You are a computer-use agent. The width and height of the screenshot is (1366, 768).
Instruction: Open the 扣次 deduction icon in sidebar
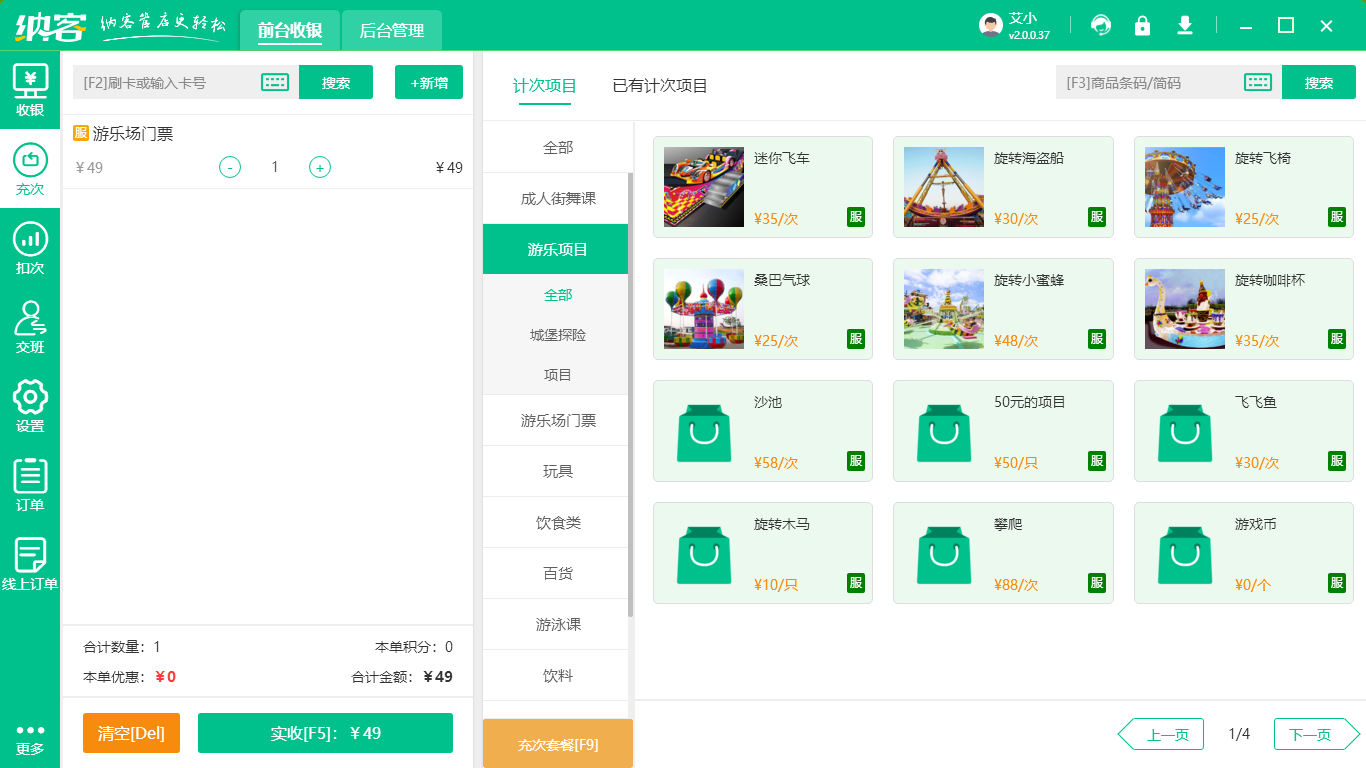pos(30,248)
